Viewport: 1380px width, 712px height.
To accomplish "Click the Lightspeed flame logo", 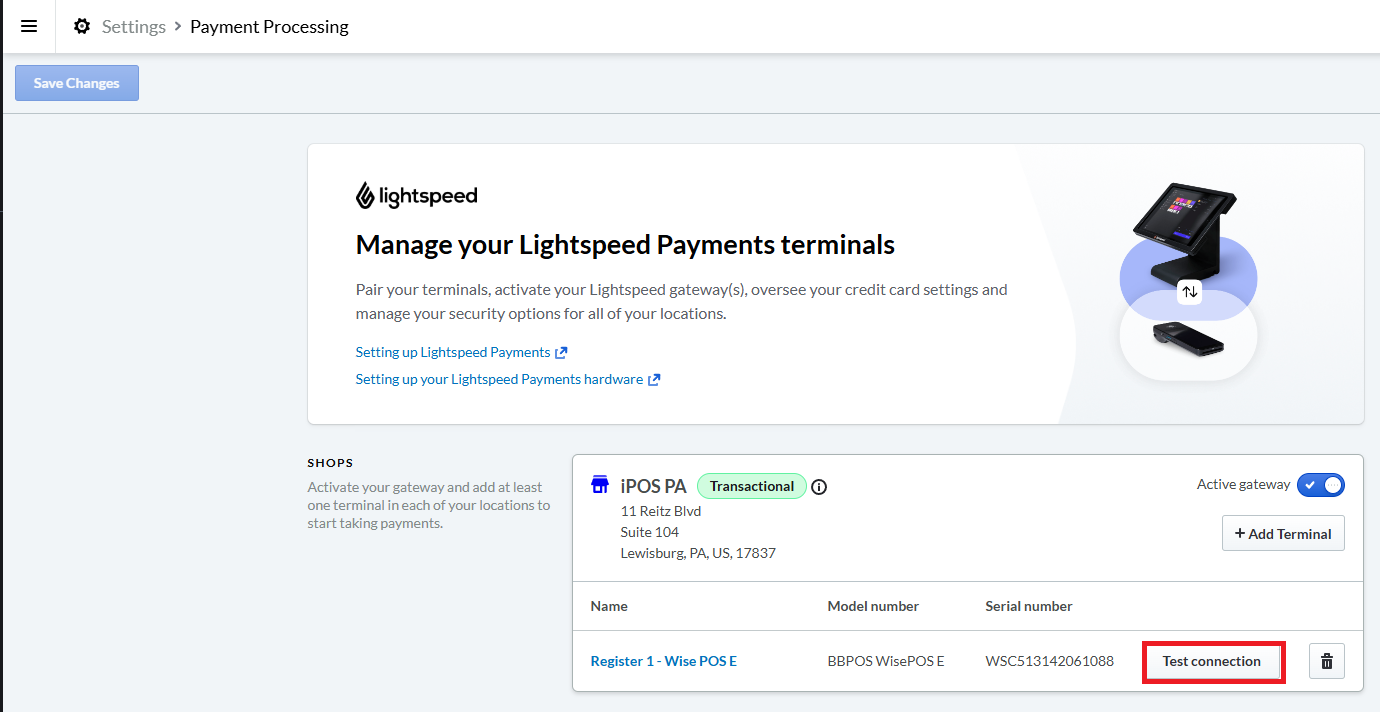I will coord(365,196).
